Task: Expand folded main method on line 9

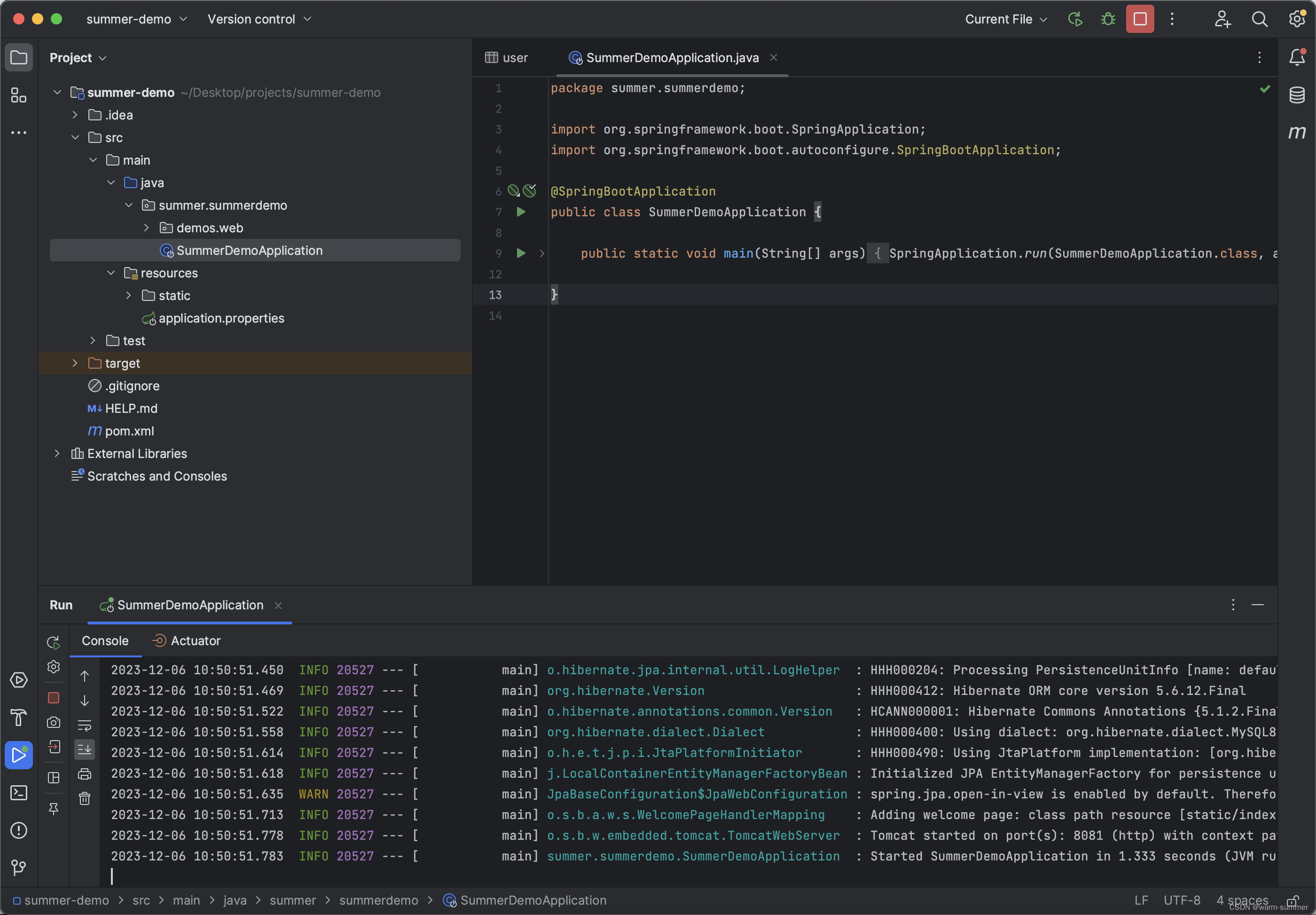Action: coord(541,253)
